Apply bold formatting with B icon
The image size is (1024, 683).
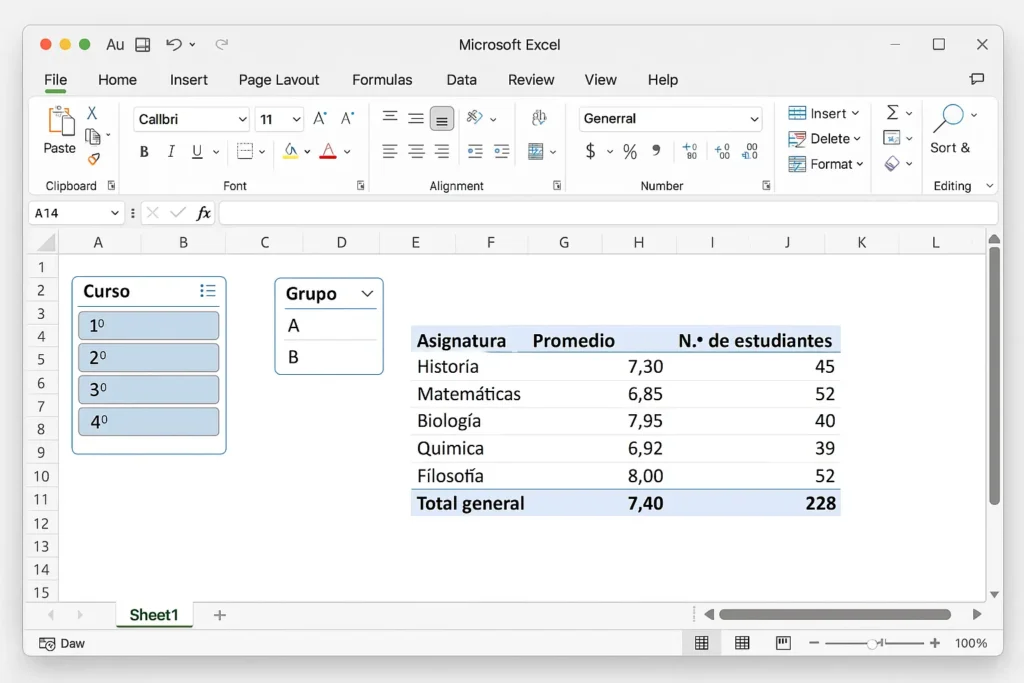click(144, 152)
